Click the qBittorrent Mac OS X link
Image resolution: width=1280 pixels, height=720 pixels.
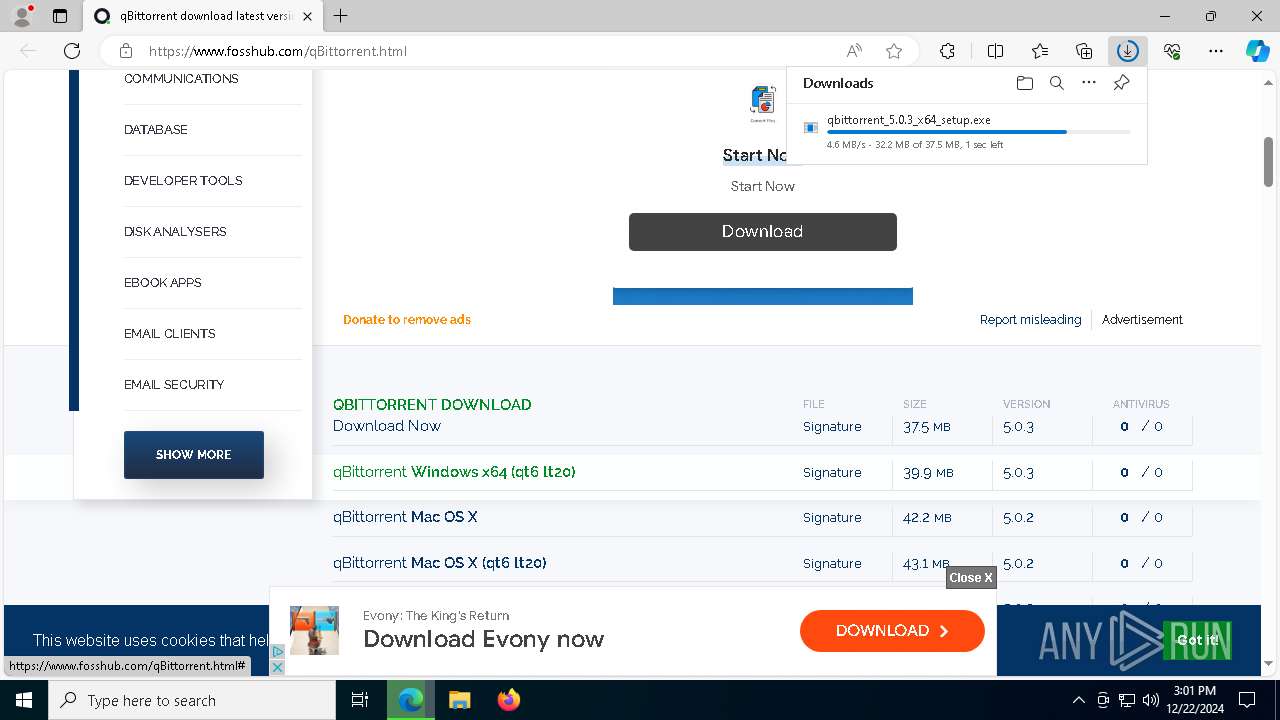tap(405, 517)
